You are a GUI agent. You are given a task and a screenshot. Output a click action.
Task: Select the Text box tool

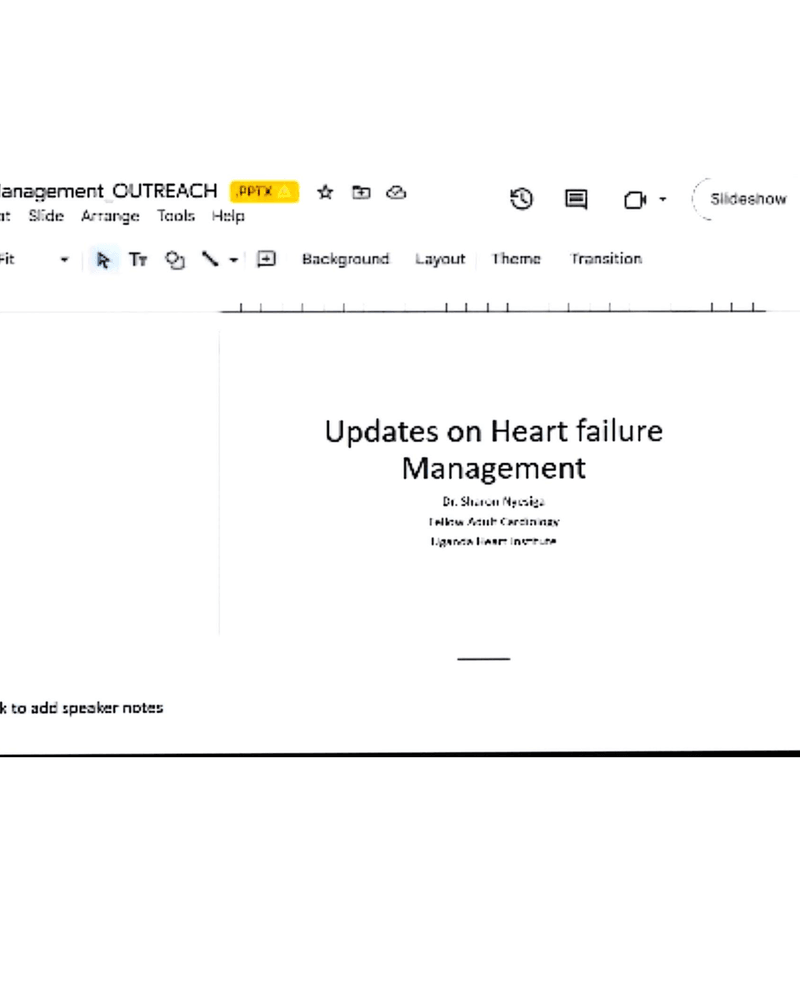tap(138, 260)
